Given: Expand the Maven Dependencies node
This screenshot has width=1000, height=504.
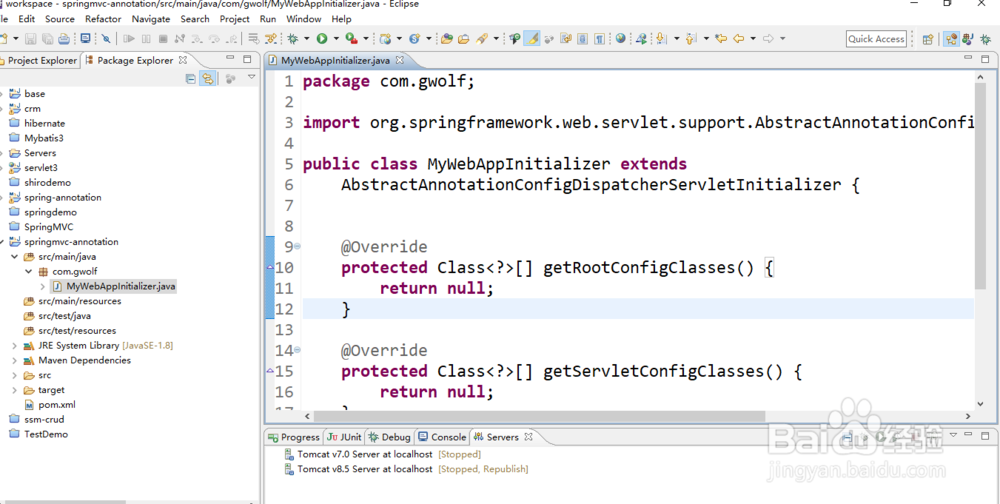Looking at the screenshot, I should pos(15,360).
